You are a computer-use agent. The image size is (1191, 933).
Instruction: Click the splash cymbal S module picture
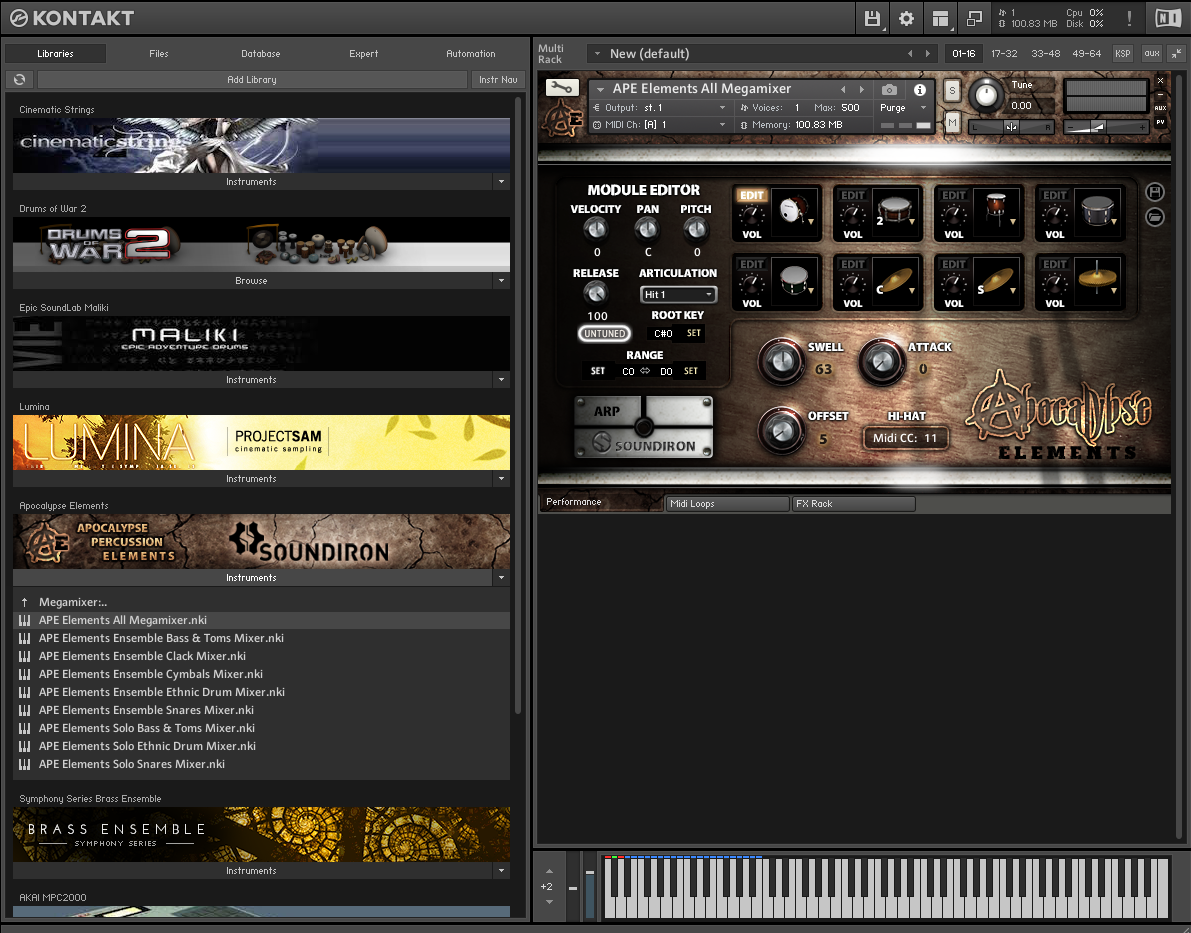pos(996,279)
